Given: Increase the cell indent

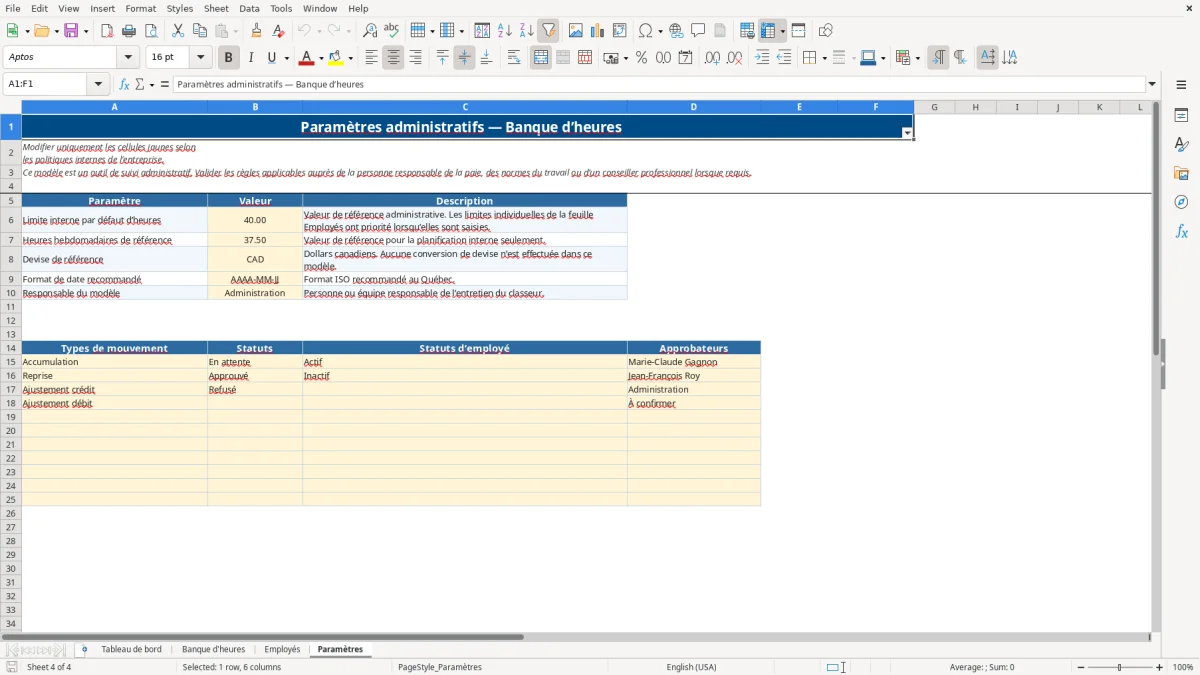Looking at the screenshot, I should [762, 58].
